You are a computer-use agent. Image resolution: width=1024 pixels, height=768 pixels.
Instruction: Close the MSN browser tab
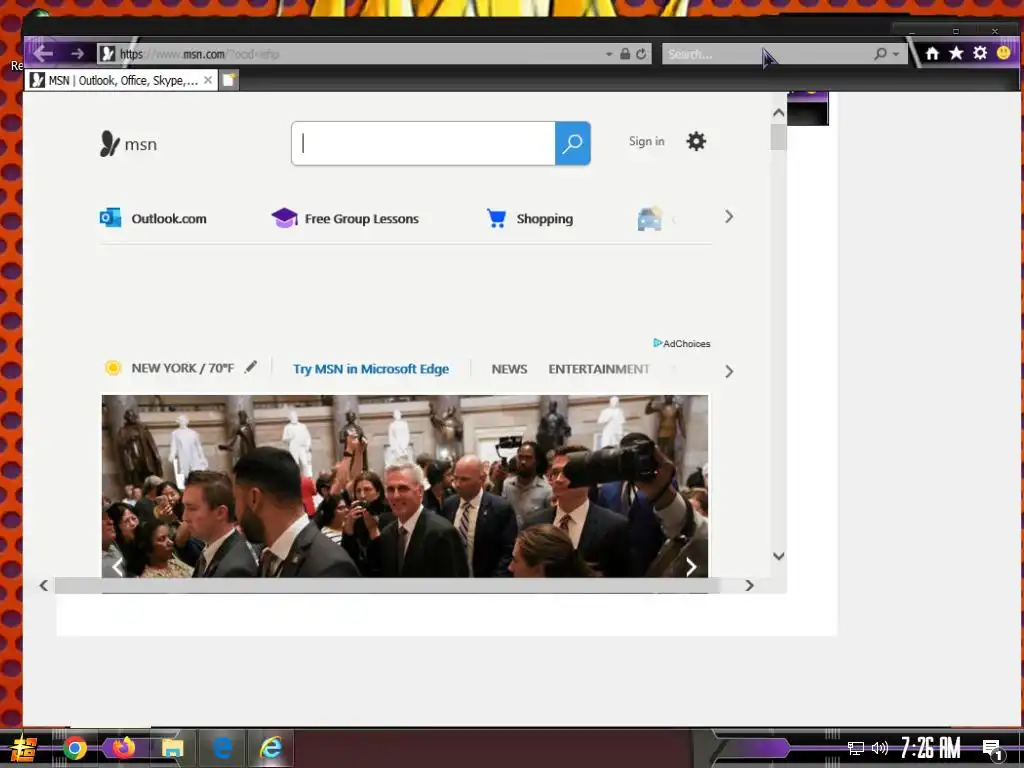tap(208, 80)
